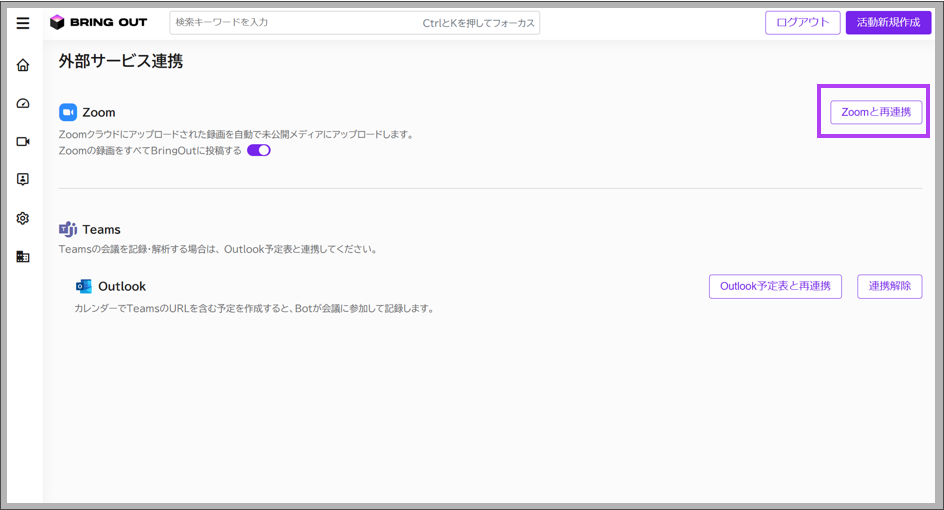Open settings gear in sidebar
The height and width of the screenshot is (510, 944).
pos(23,218)
